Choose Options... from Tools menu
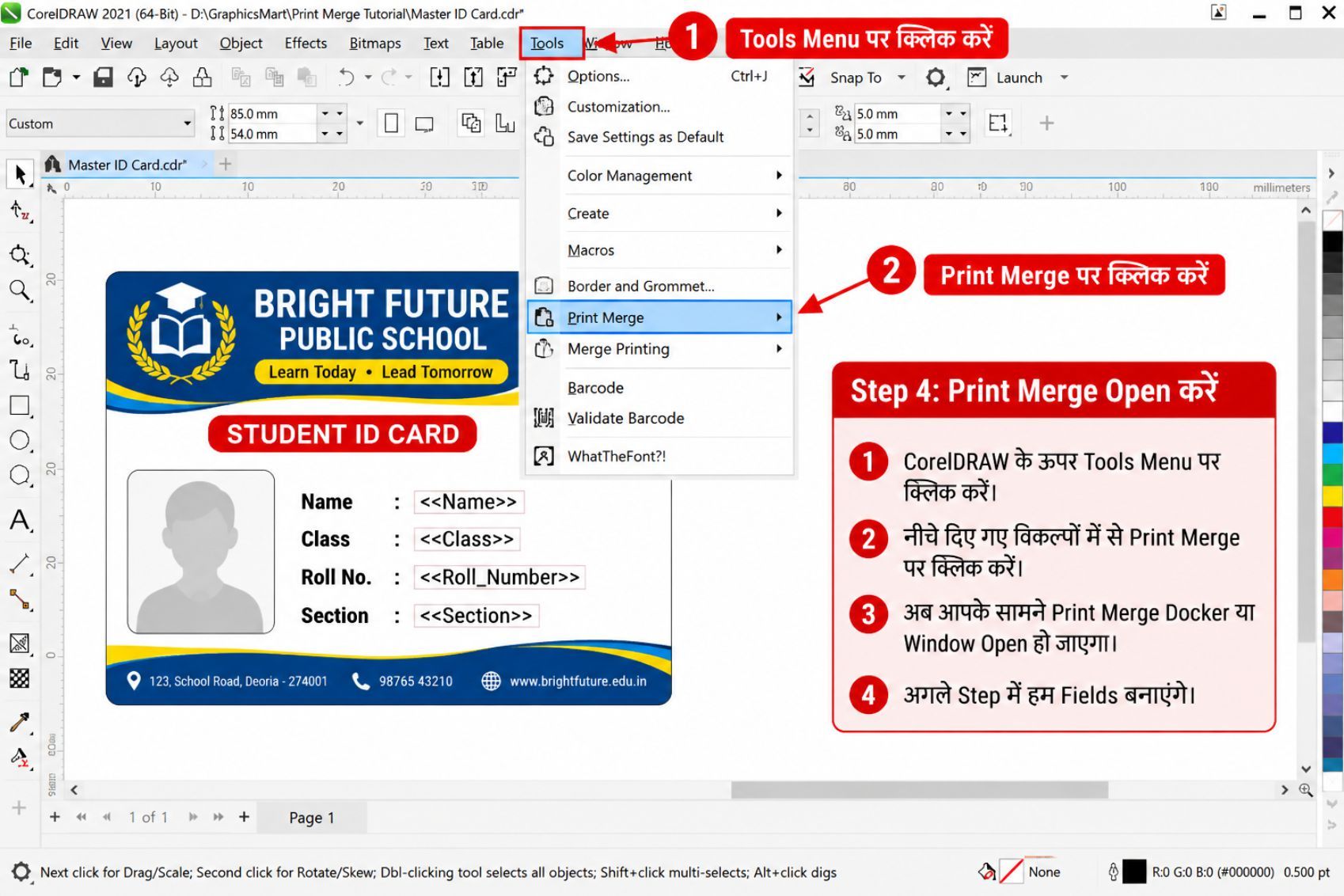Viewport: 1344px width, 896px height. [660, 76]
